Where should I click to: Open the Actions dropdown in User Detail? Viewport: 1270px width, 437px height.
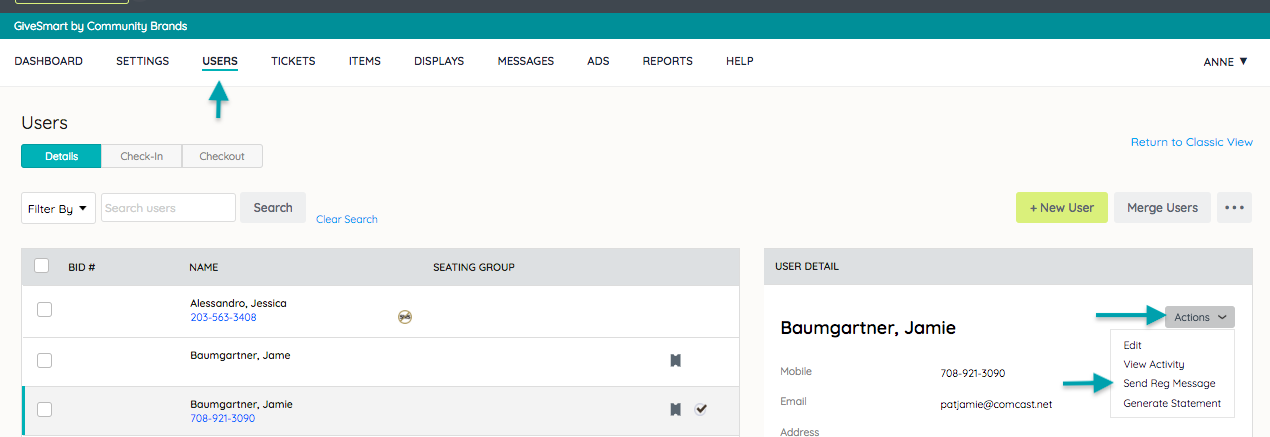pos(1199,317)
